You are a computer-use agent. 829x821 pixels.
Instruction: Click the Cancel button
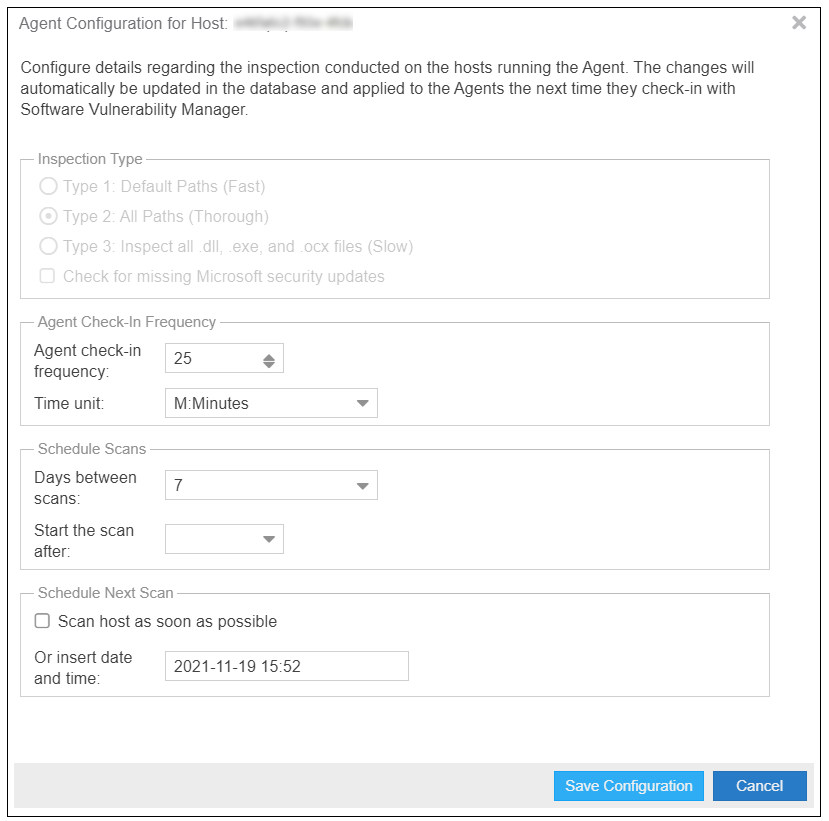(759, 786)
